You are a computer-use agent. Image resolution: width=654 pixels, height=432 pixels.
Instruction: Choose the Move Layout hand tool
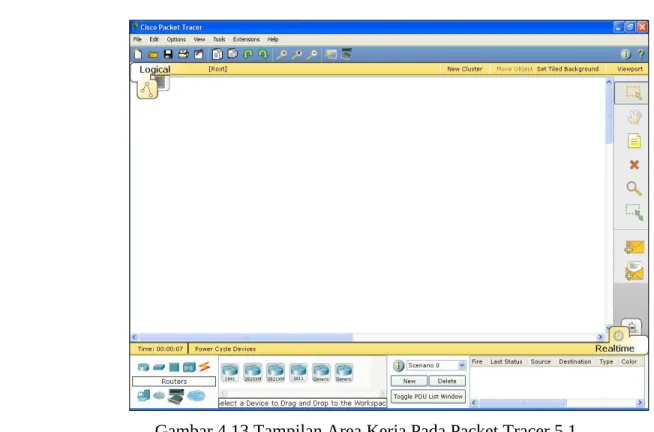[x=634, y=117]
